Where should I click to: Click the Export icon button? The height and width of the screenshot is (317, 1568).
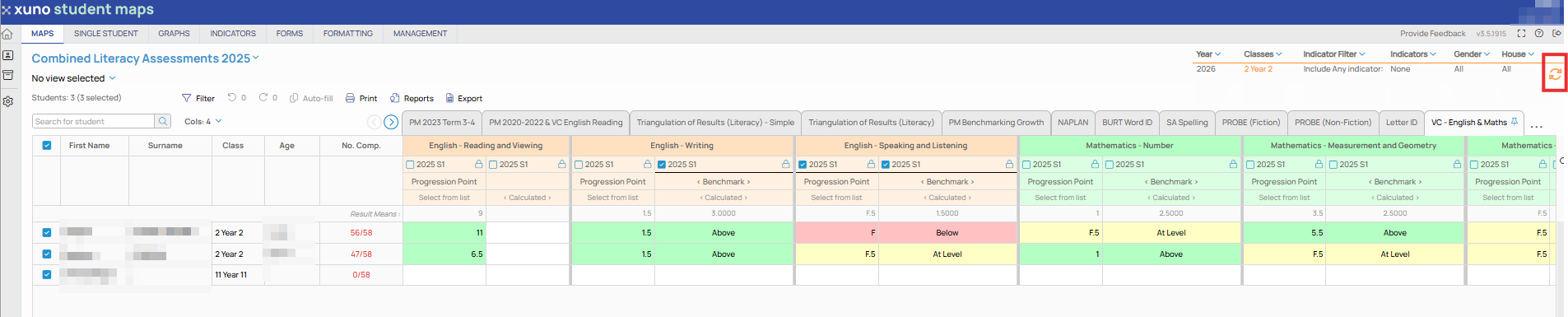pyautogui.click(x=464, y=98)
